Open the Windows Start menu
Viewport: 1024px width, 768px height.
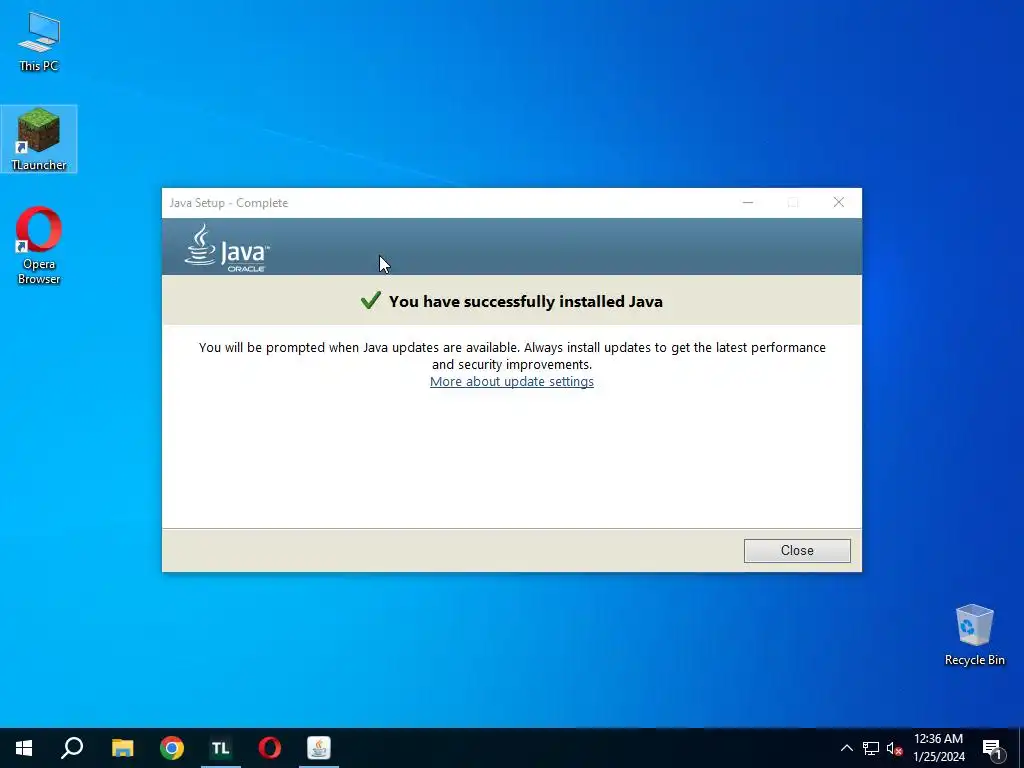(24, 748)
